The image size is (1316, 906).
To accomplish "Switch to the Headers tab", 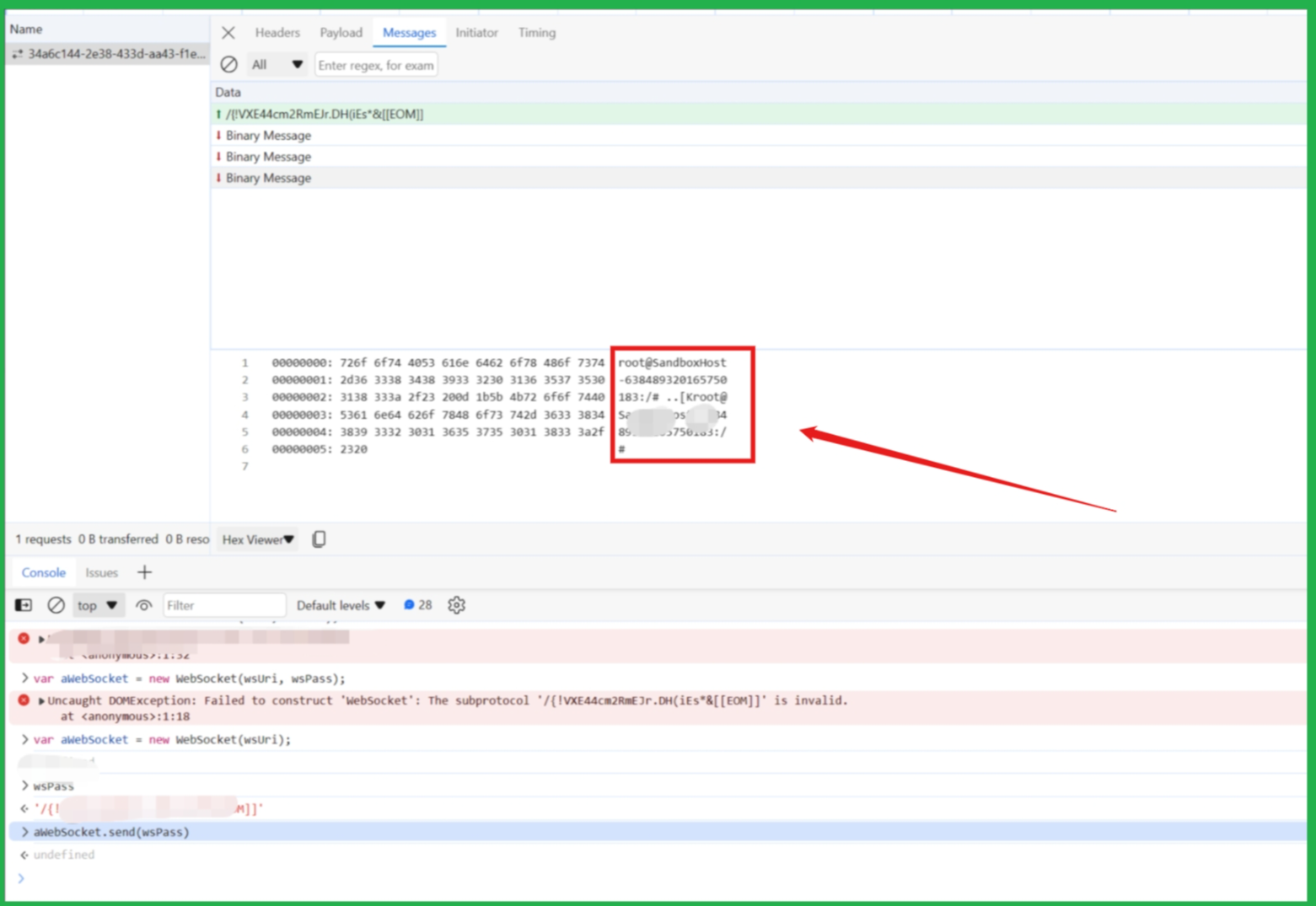I will 277,32.
